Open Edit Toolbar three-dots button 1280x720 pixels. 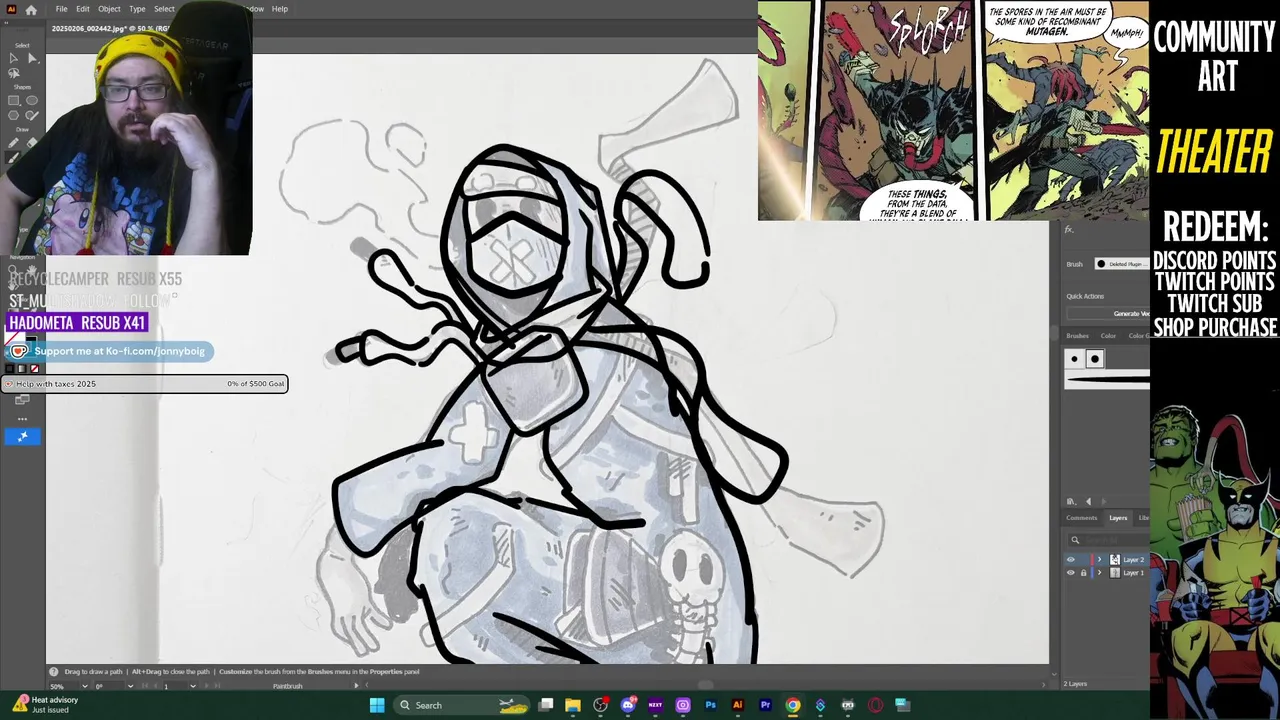(x=22, y=418)
